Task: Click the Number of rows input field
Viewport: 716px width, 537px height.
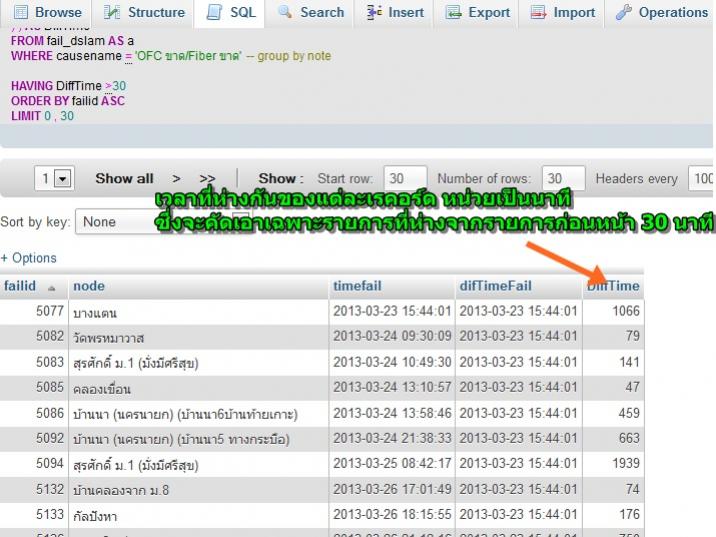Action: click(563, 178)
